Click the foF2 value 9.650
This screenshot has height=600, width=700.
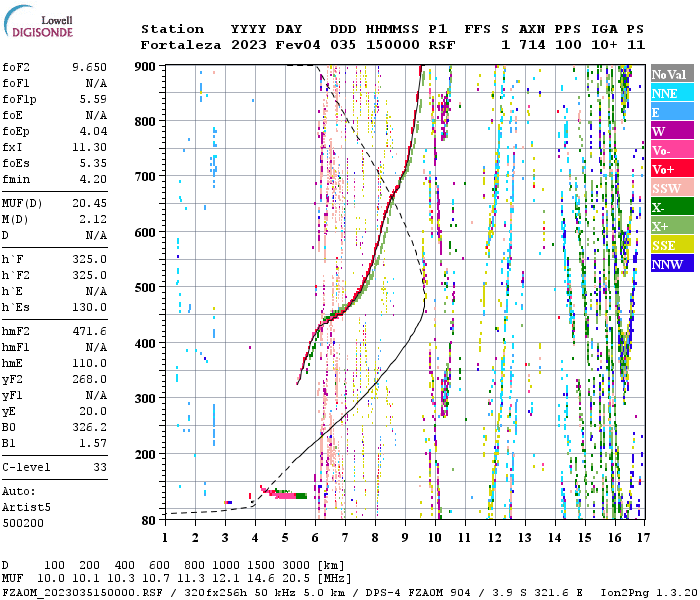pos(89,67)
